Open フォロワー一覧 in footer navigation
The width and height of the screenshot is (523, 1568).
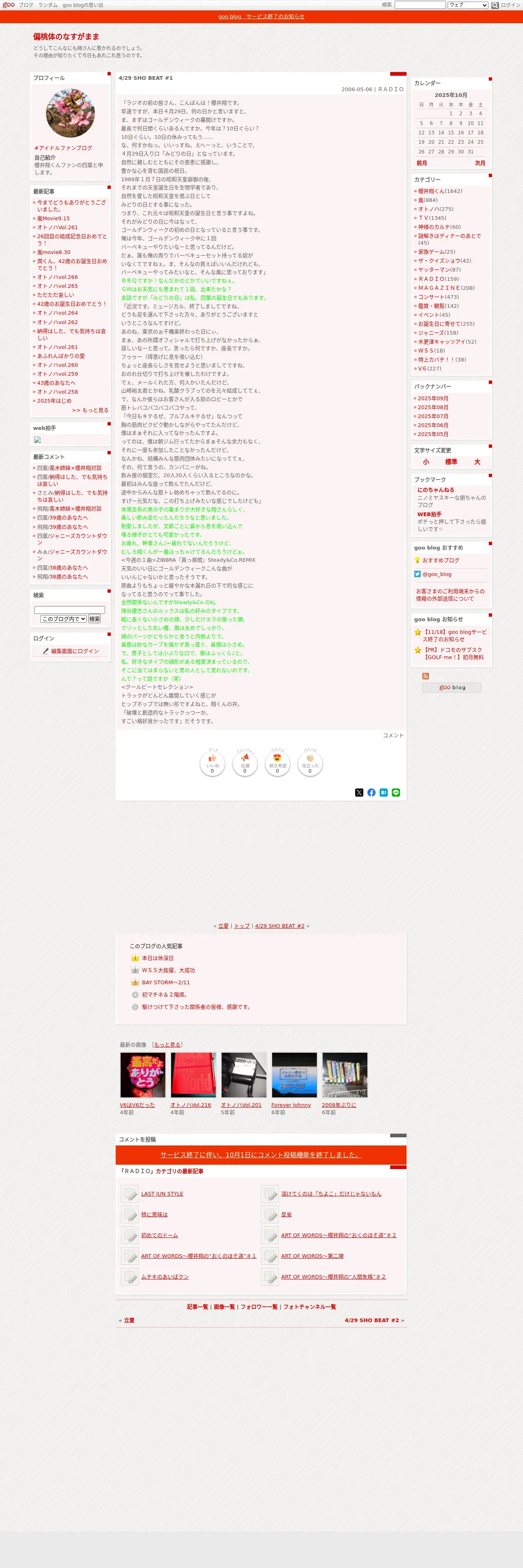tap(259, 1307)
